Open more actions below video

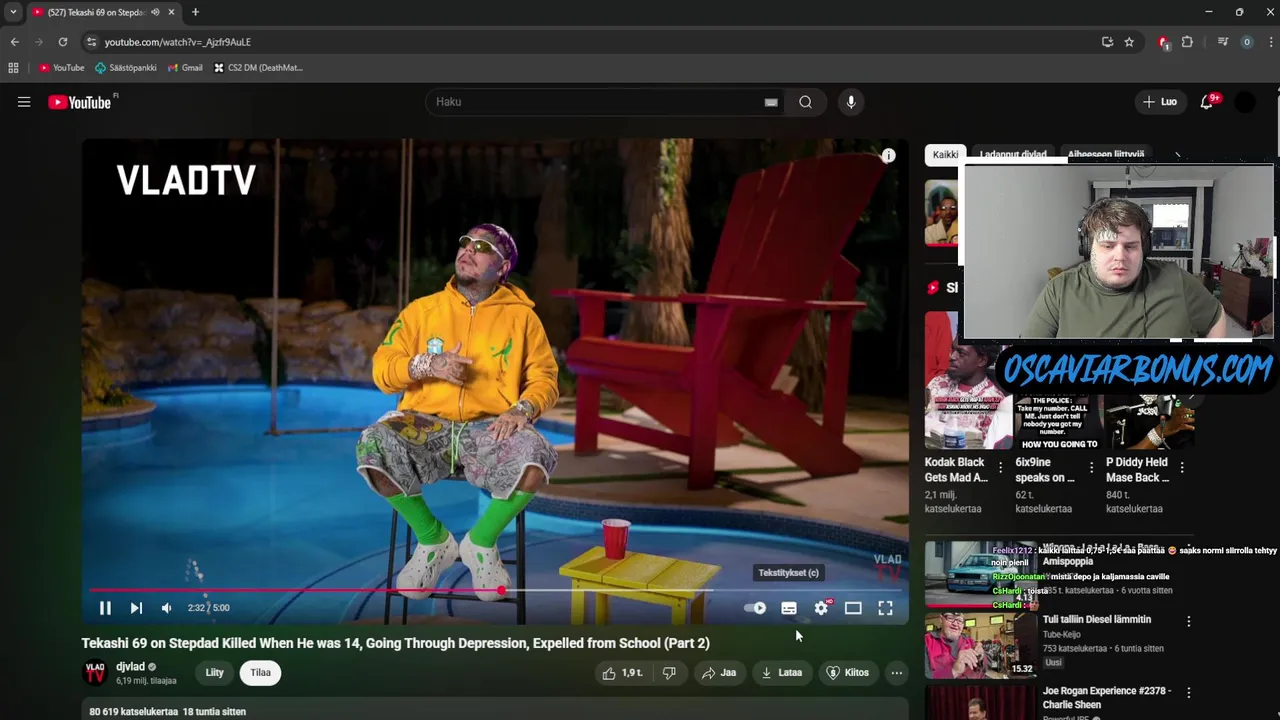coord(897,673)
